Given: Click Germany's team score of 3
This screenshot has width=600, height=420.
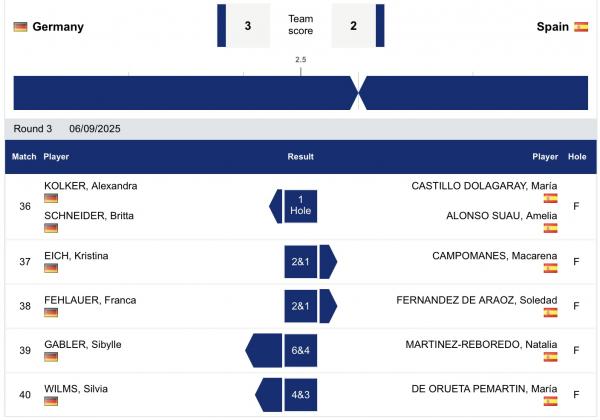Looking at the screenshot, I should 248,26.
